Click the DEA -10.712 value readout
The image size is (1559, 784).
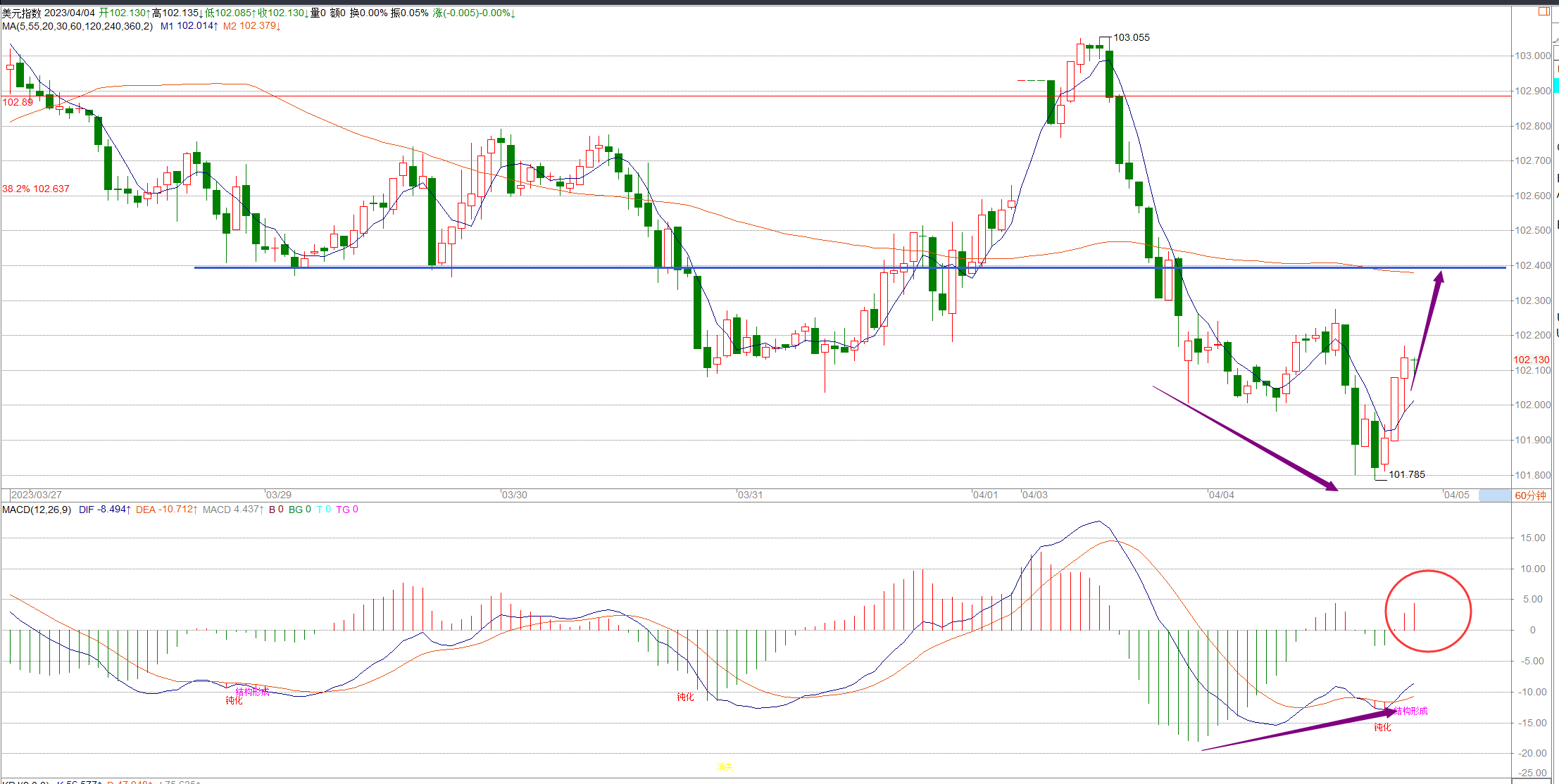point(166,510)
